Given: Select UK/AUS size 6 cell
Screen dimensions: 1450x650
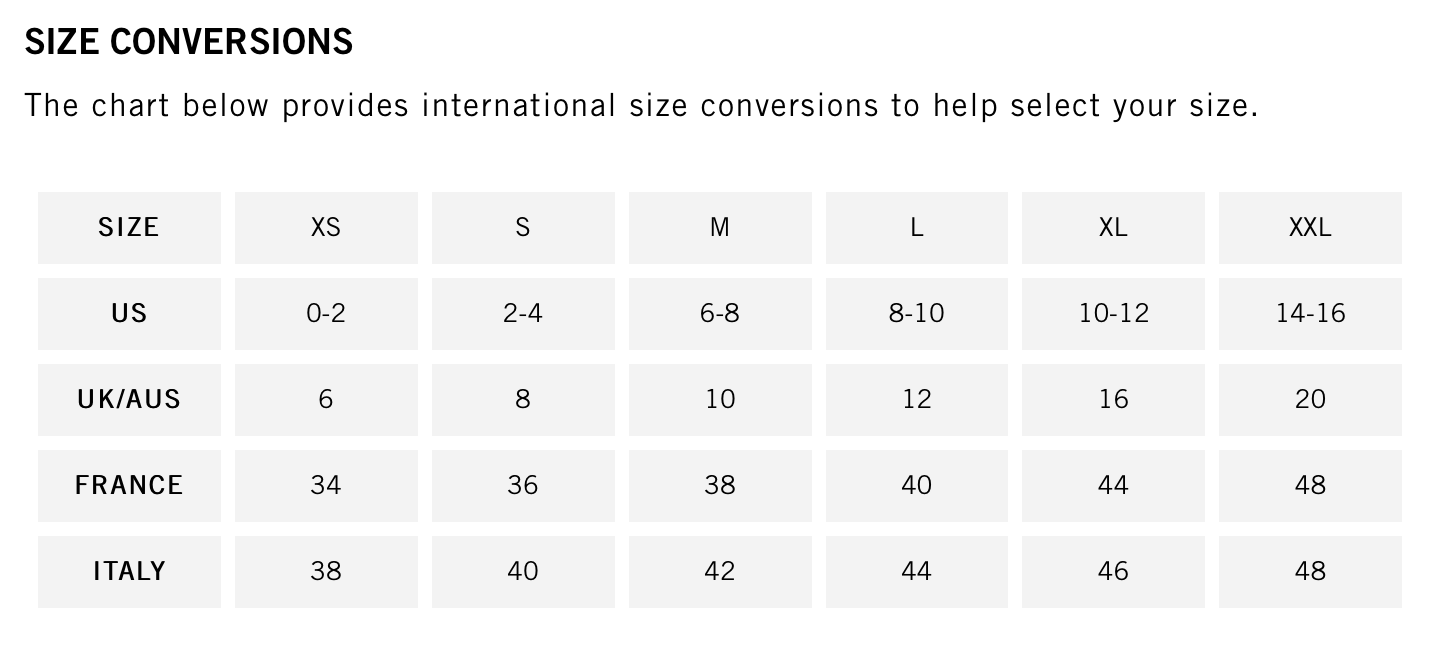Looking at the screenshot, I should (x=326, y=400).
